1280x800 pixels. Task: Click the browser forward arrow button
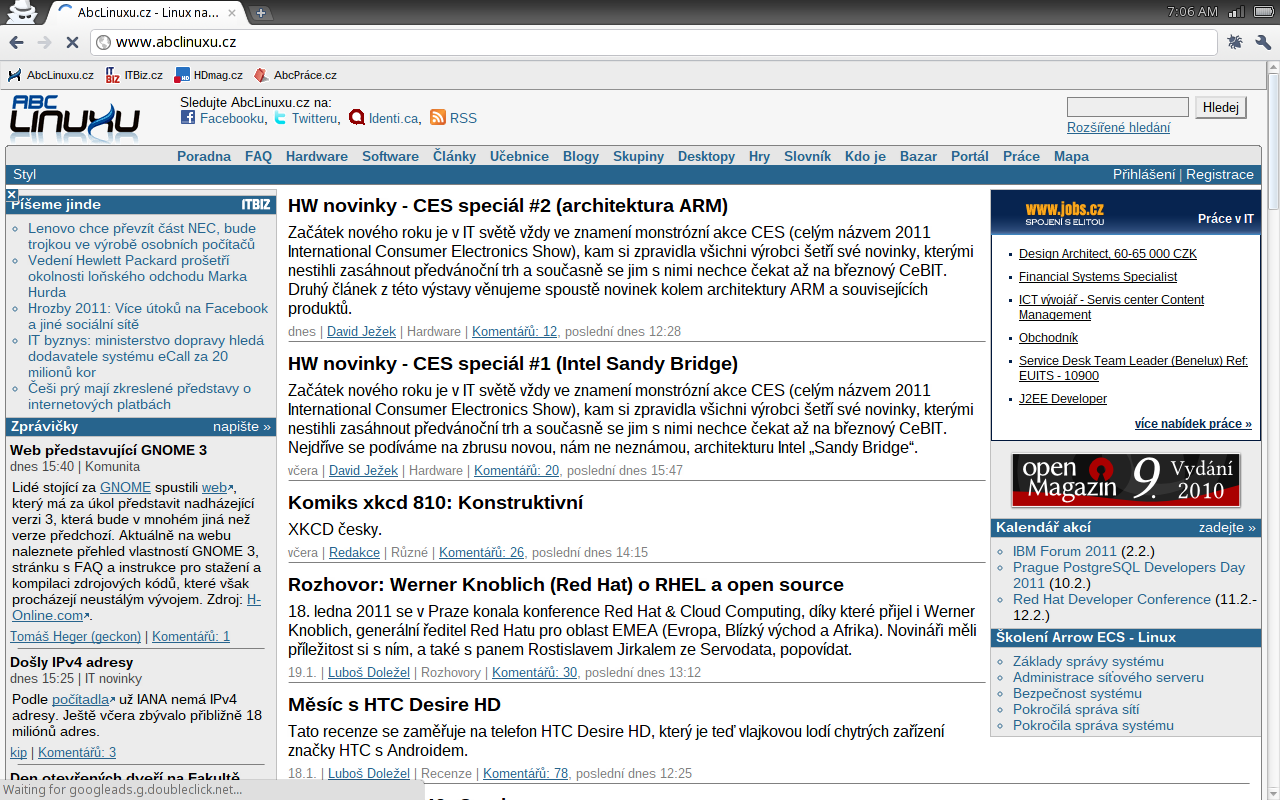[44, 42]
